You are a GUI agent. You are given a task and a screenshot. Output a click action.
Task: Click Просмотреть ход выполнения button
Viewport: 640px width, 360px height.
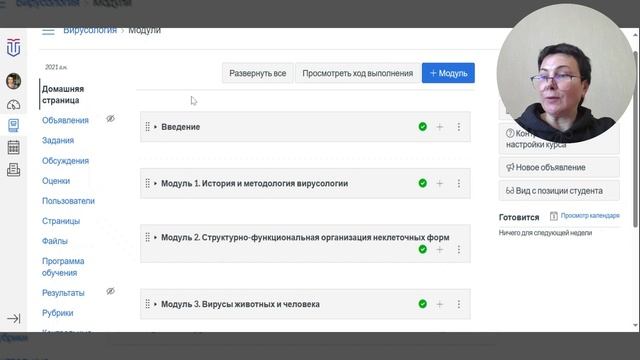pos(358,73)
